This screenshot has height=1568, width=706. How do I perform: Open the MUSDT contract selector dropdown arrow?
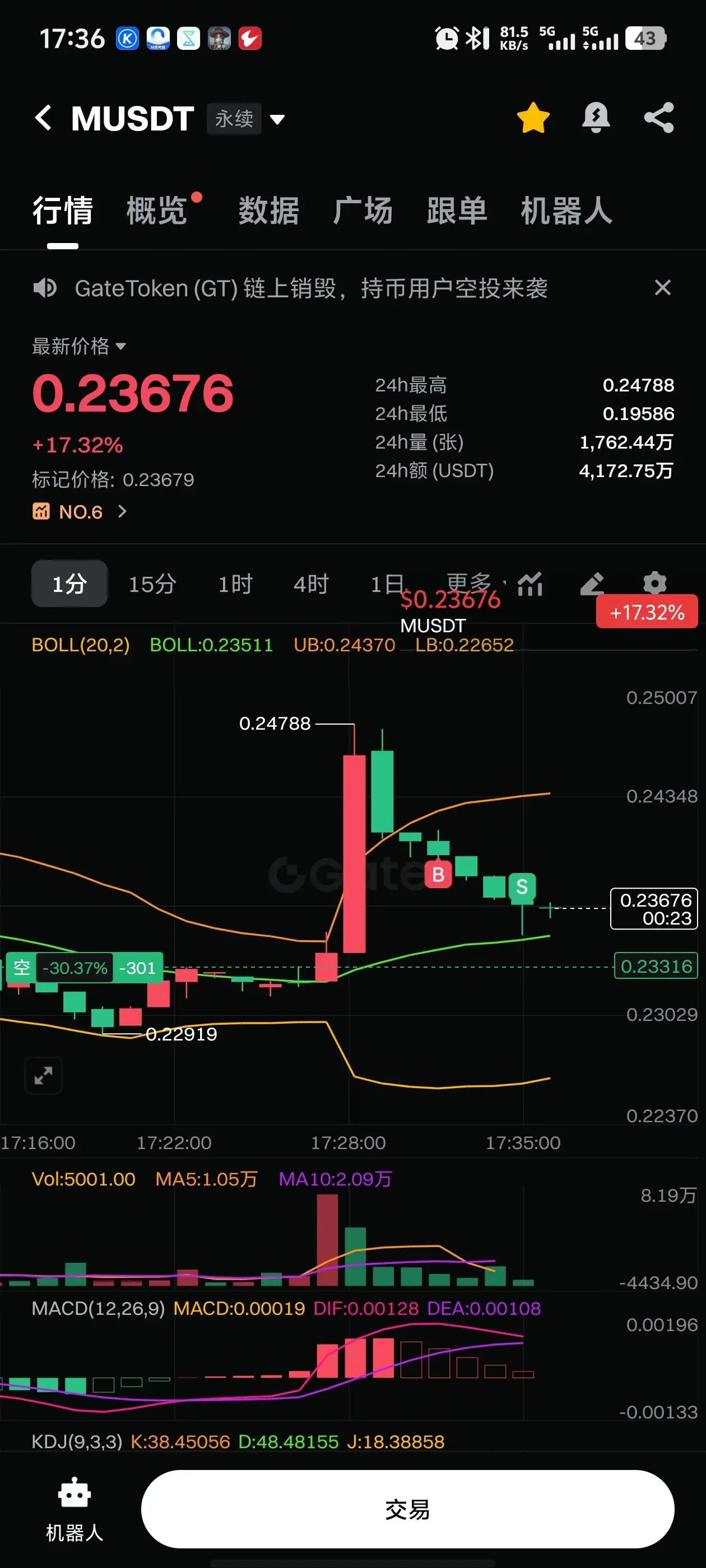277,119
